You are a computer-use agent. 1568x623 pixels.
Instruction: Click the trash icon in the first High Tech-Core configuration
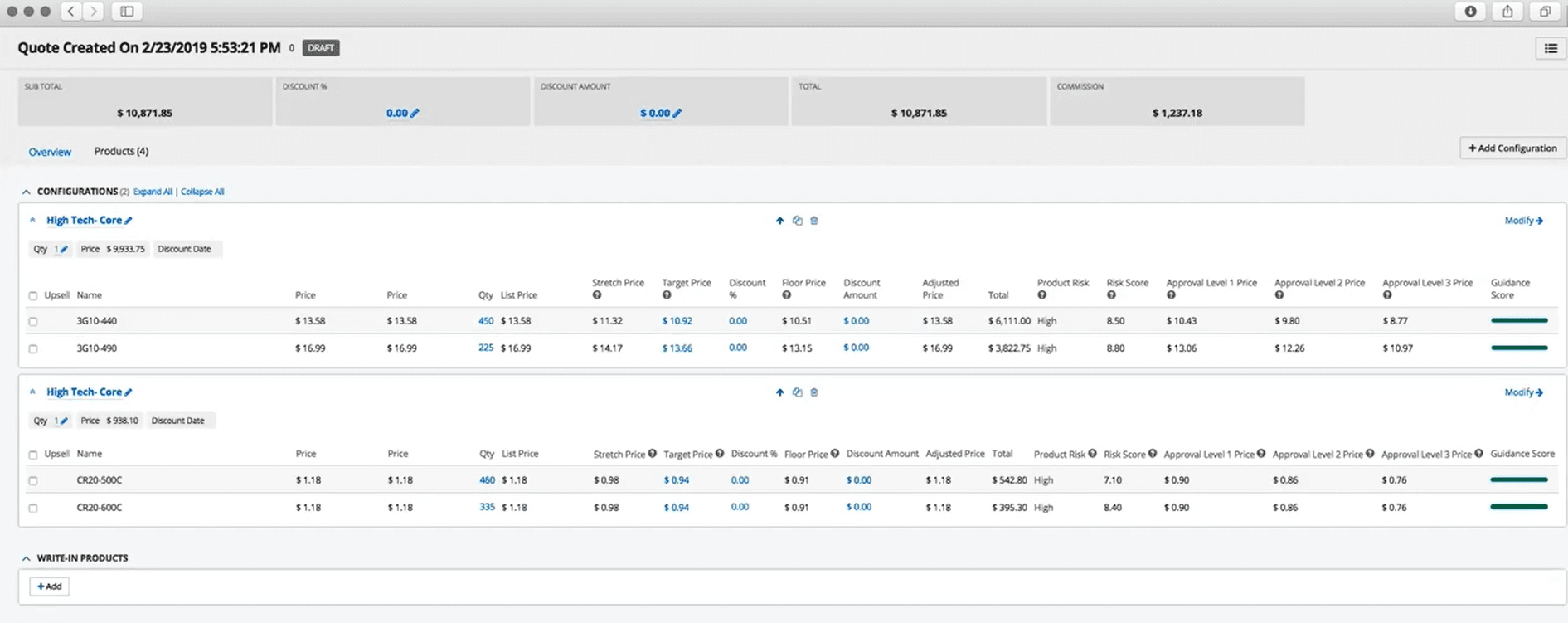[x=814, y=221]
